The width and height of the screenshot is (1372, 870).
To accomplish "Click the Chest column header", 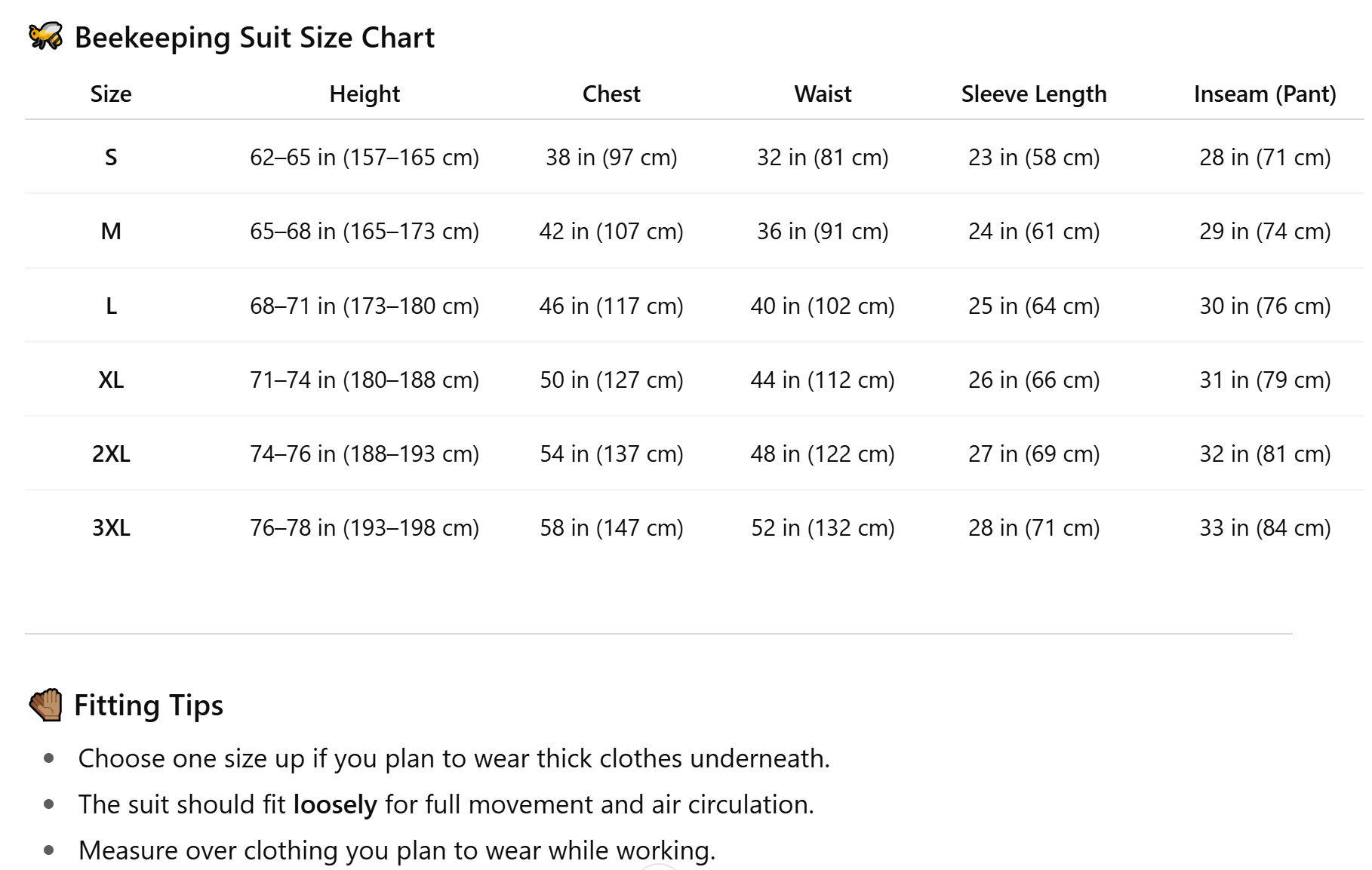I will [x=611, y=94].
